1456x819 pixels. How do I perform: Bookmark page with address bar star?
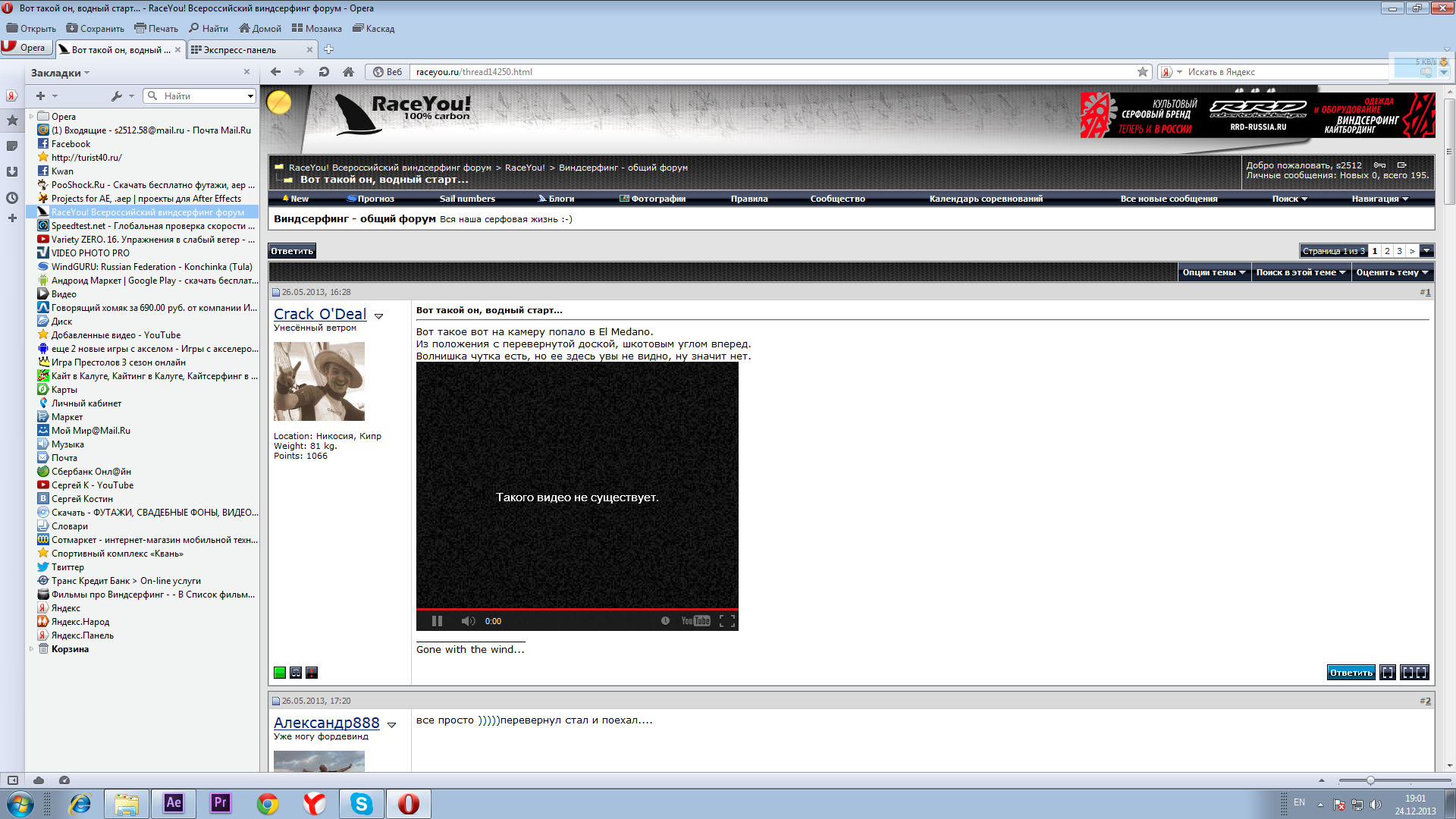point(1142,72)
